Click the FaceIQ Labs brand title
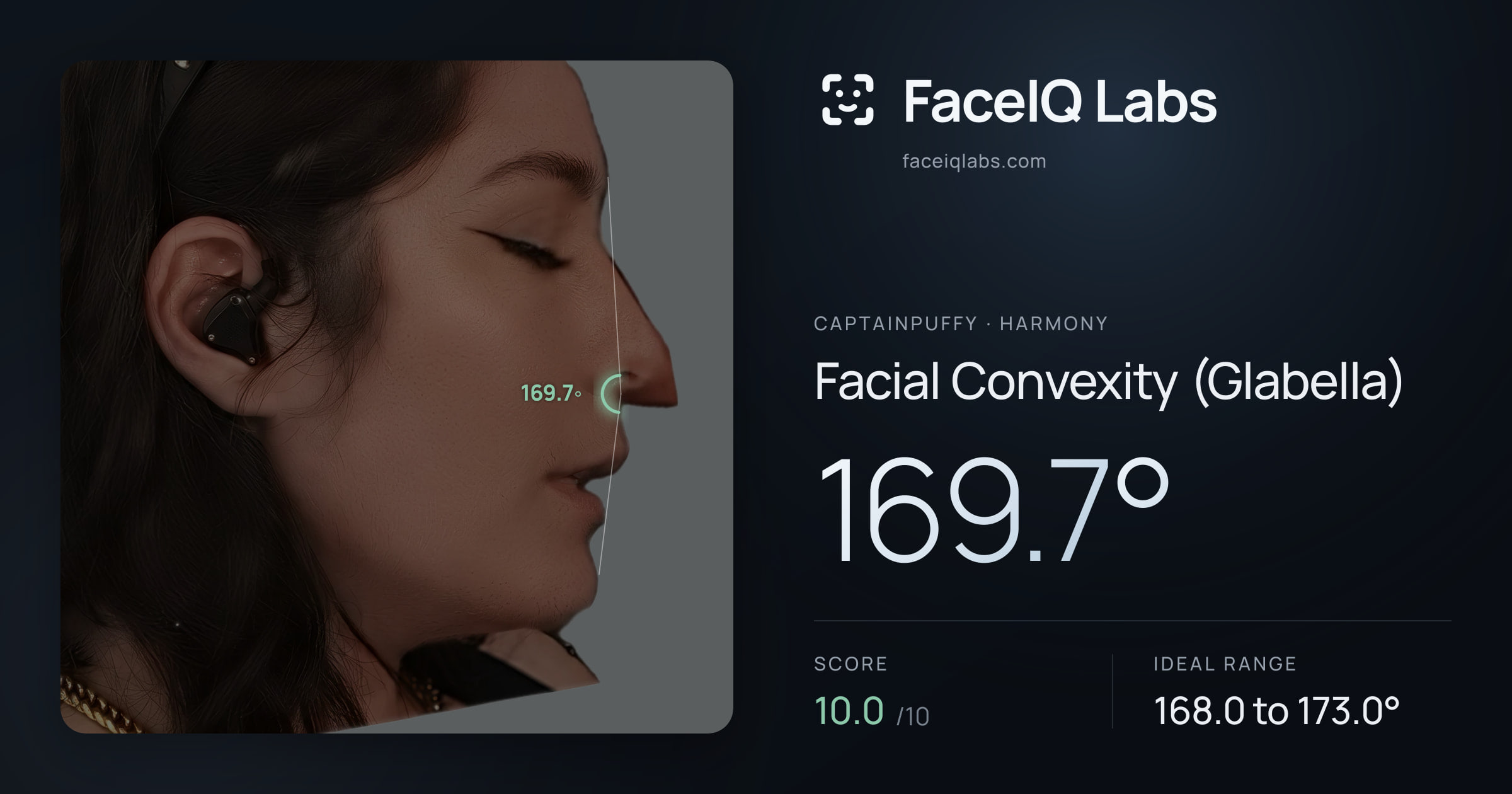This screenshot has width=1512, height=794. point(1060,101)
